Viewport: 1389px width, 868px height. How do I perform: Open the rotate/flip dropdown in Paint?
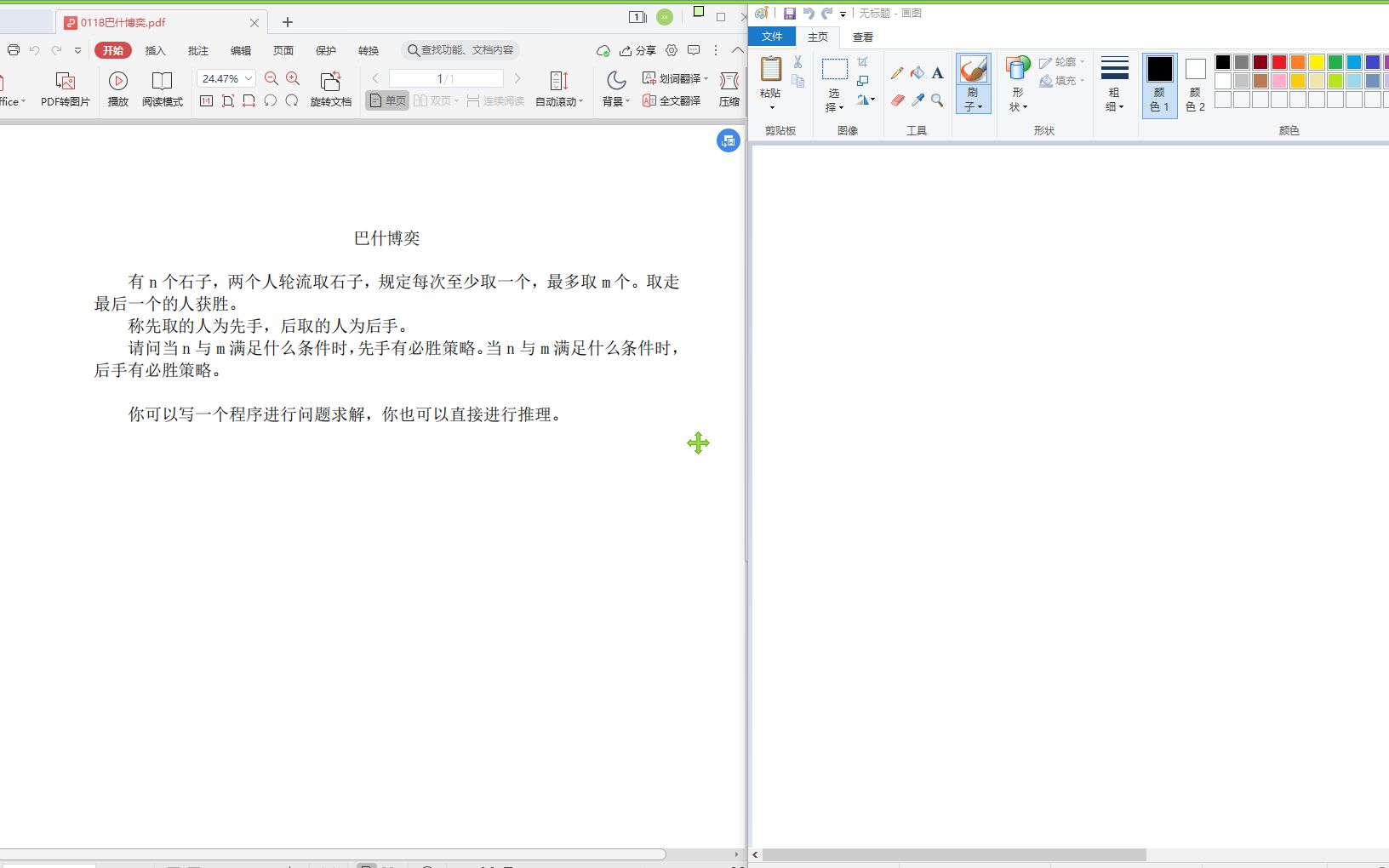866,100
